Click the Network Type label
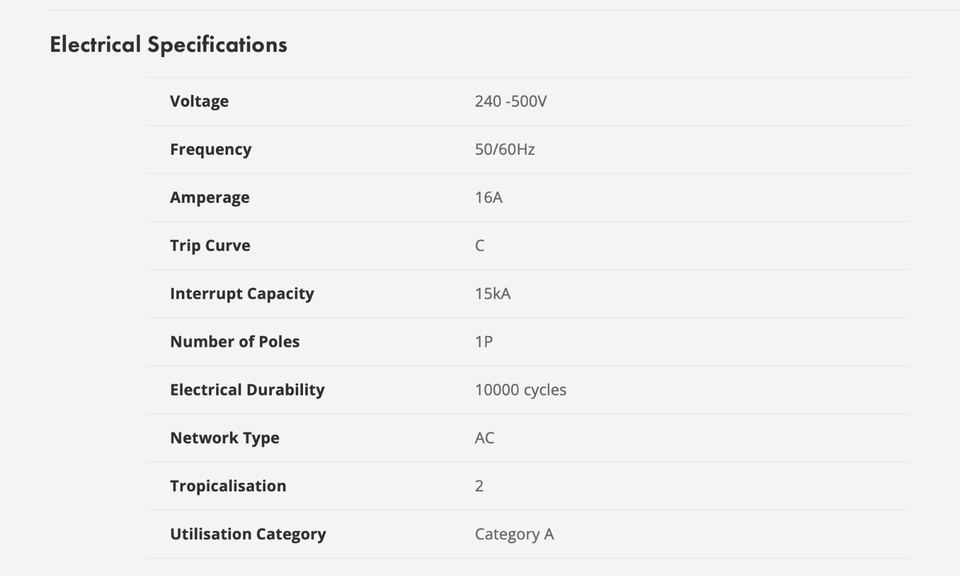Image resolution: width=960 pixels, height=576 pixels. point(224,437)
